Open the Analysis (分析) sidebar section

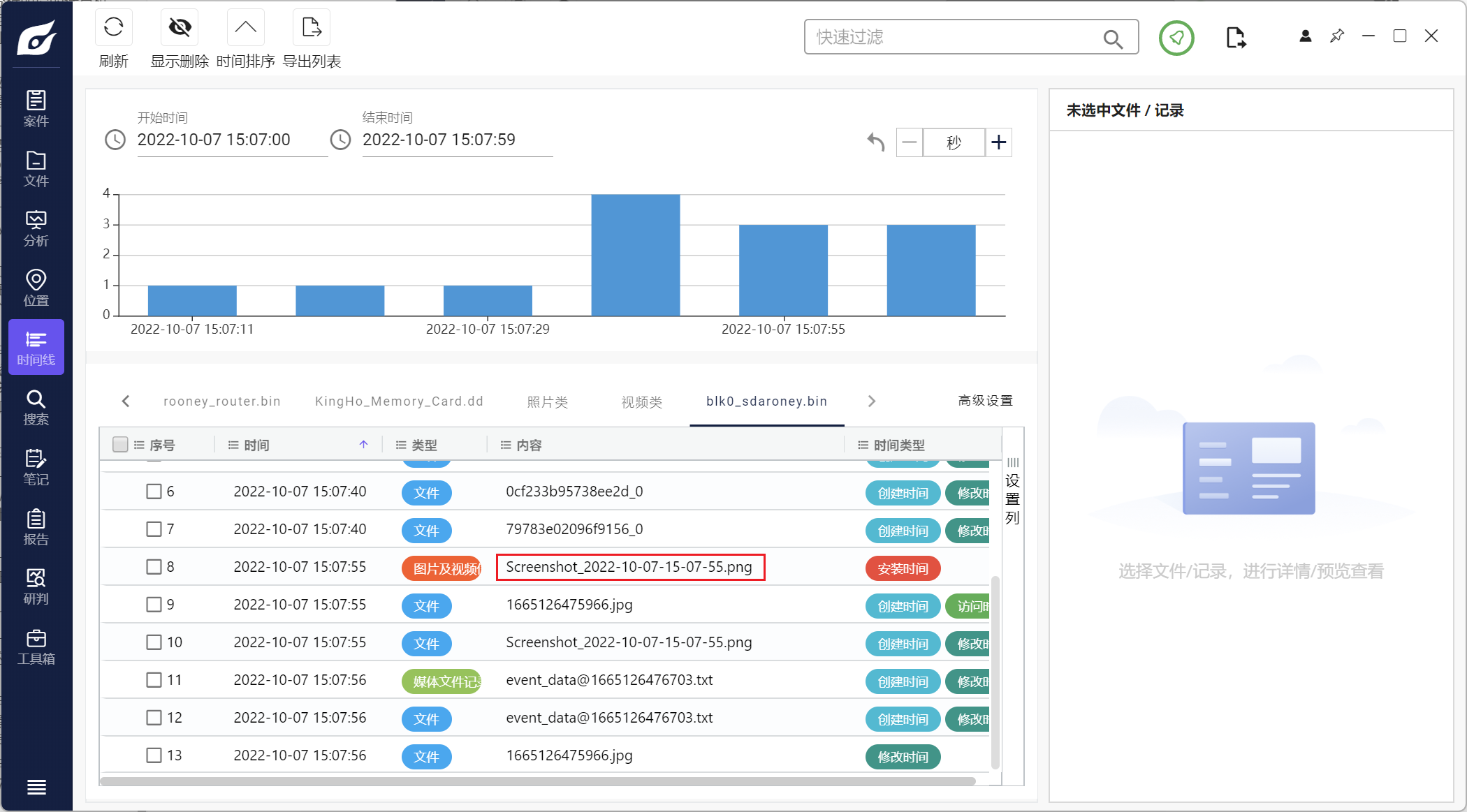click(36, 228)
